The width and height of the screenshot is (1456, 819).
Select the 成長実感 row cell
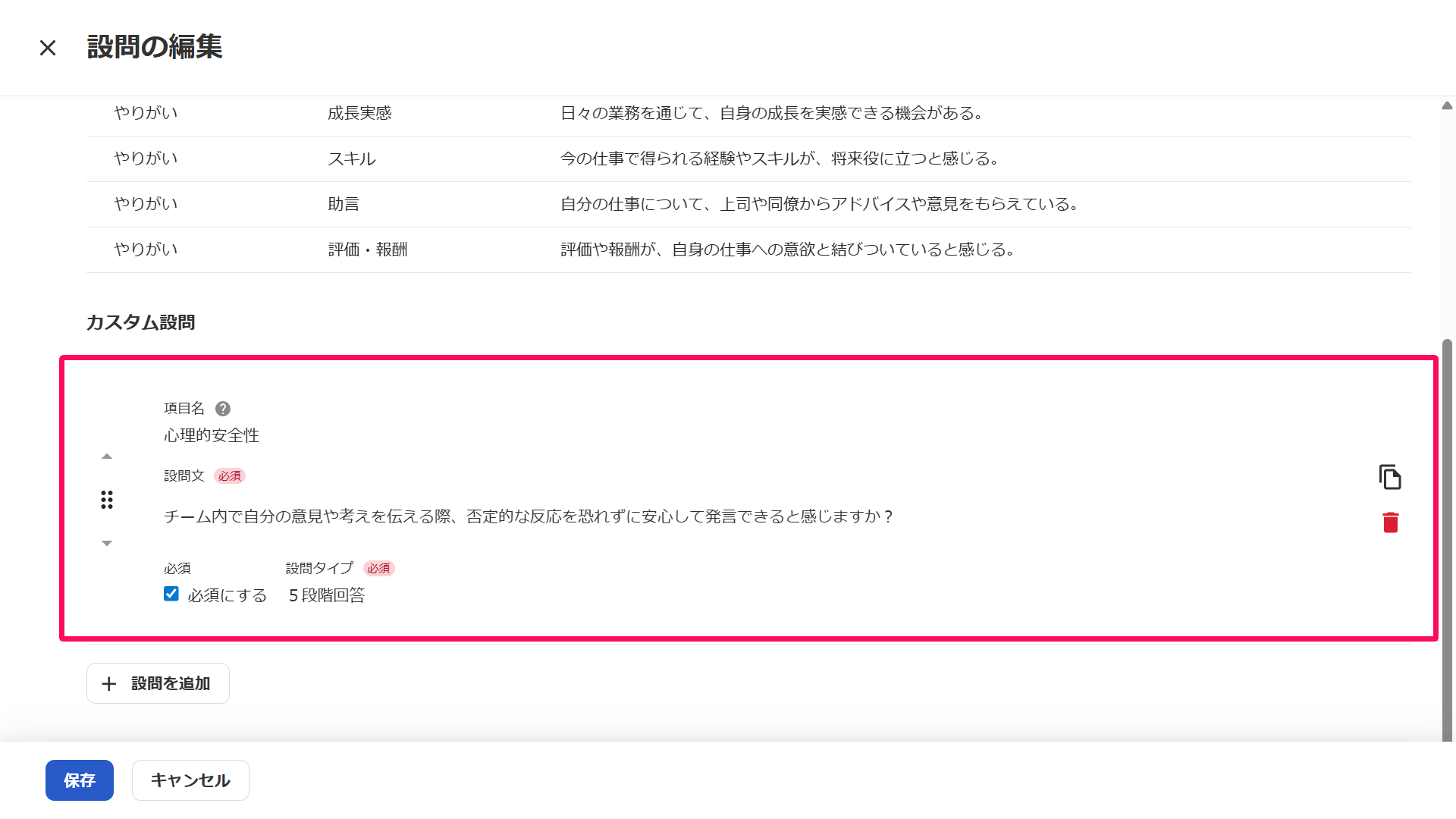[x=359, y=113]
